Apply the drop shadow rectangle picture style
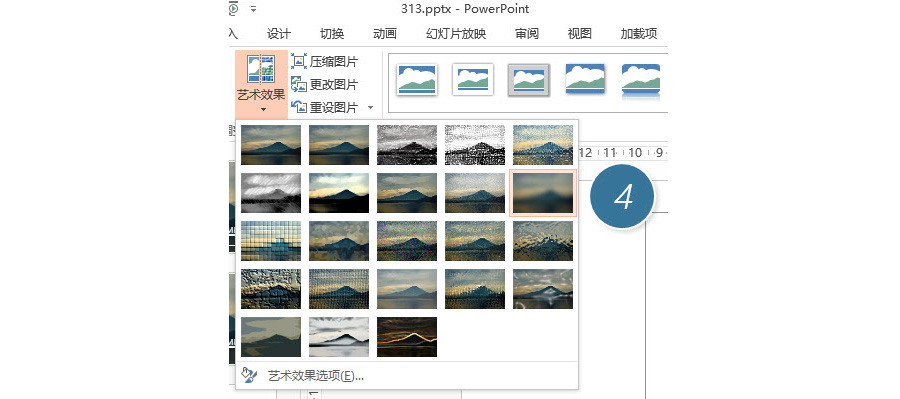The width and height of the screenshot is (900, 399). coord(585,79)
